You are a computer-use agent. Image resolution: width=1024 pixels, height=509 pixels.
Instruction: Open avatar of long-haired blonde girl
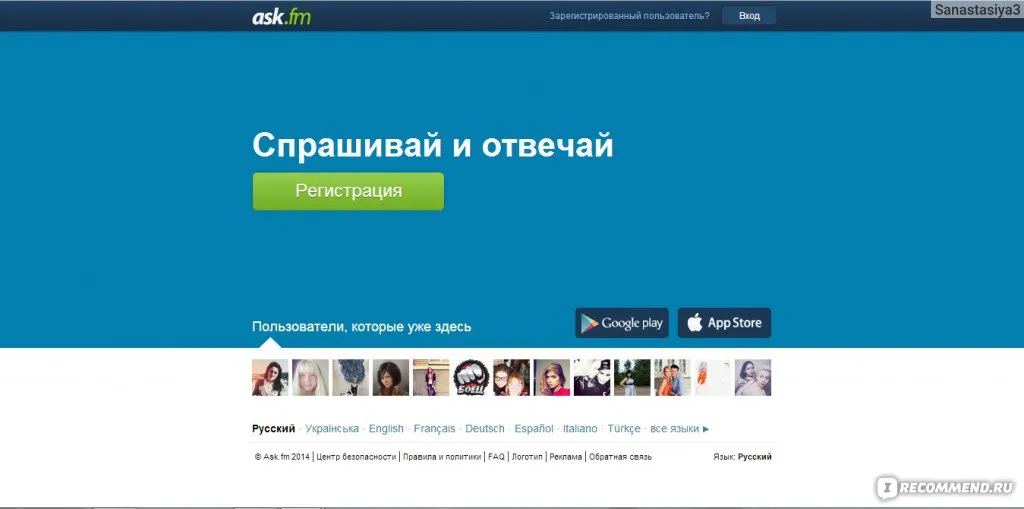[310, 378]
